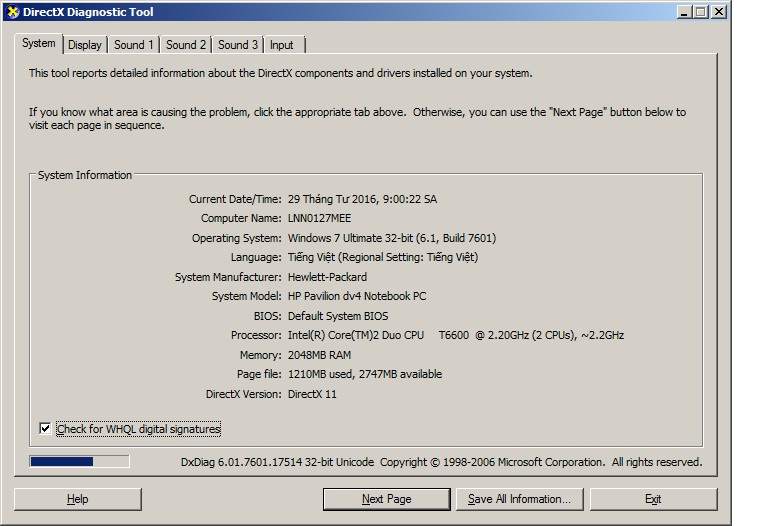
Task: Click the DirectX Diagnostic Tool title bar icon
Action: (12, 12)
